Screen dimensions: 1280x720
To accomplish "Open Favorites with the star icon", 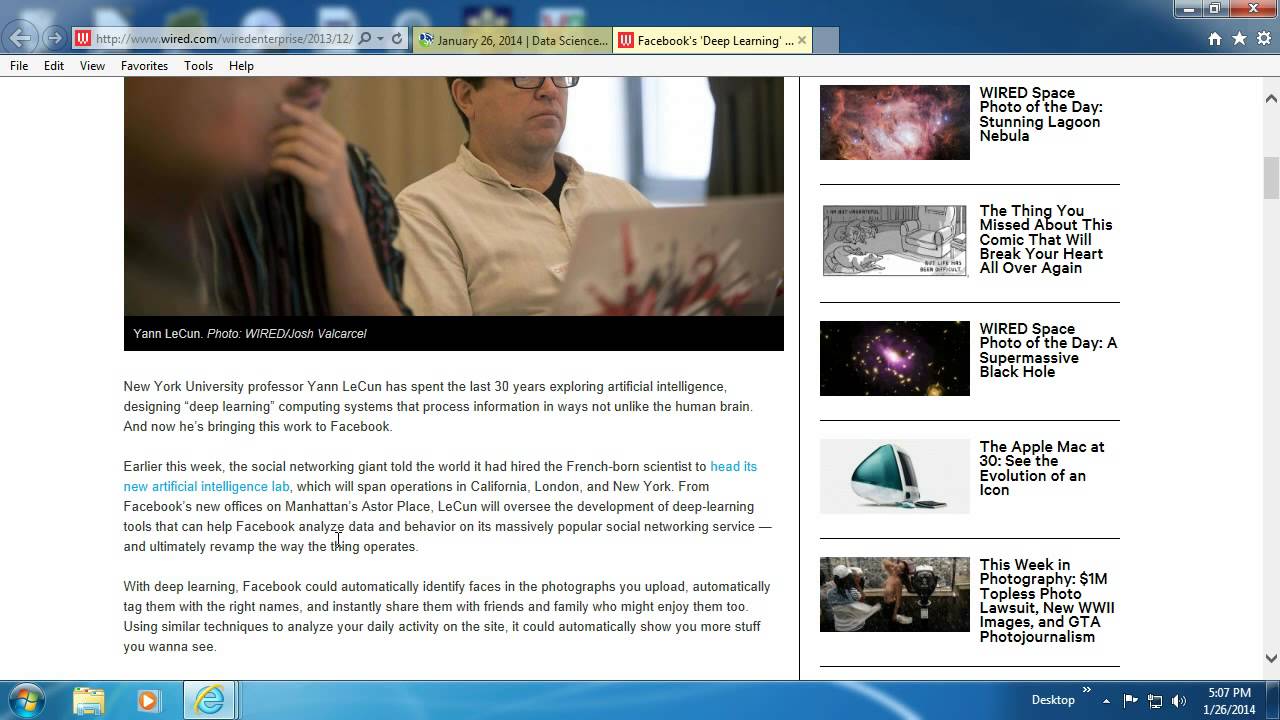I will (x=1239, y=39).
